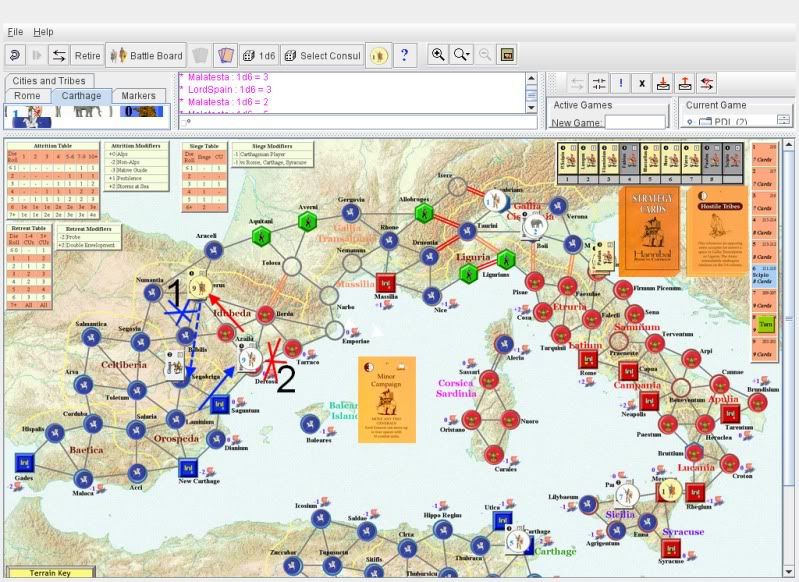Screen dimensions: 799x582
Task: Select the general counter near Segobriga
Action: pyautogui.click(x=175, y=365)
